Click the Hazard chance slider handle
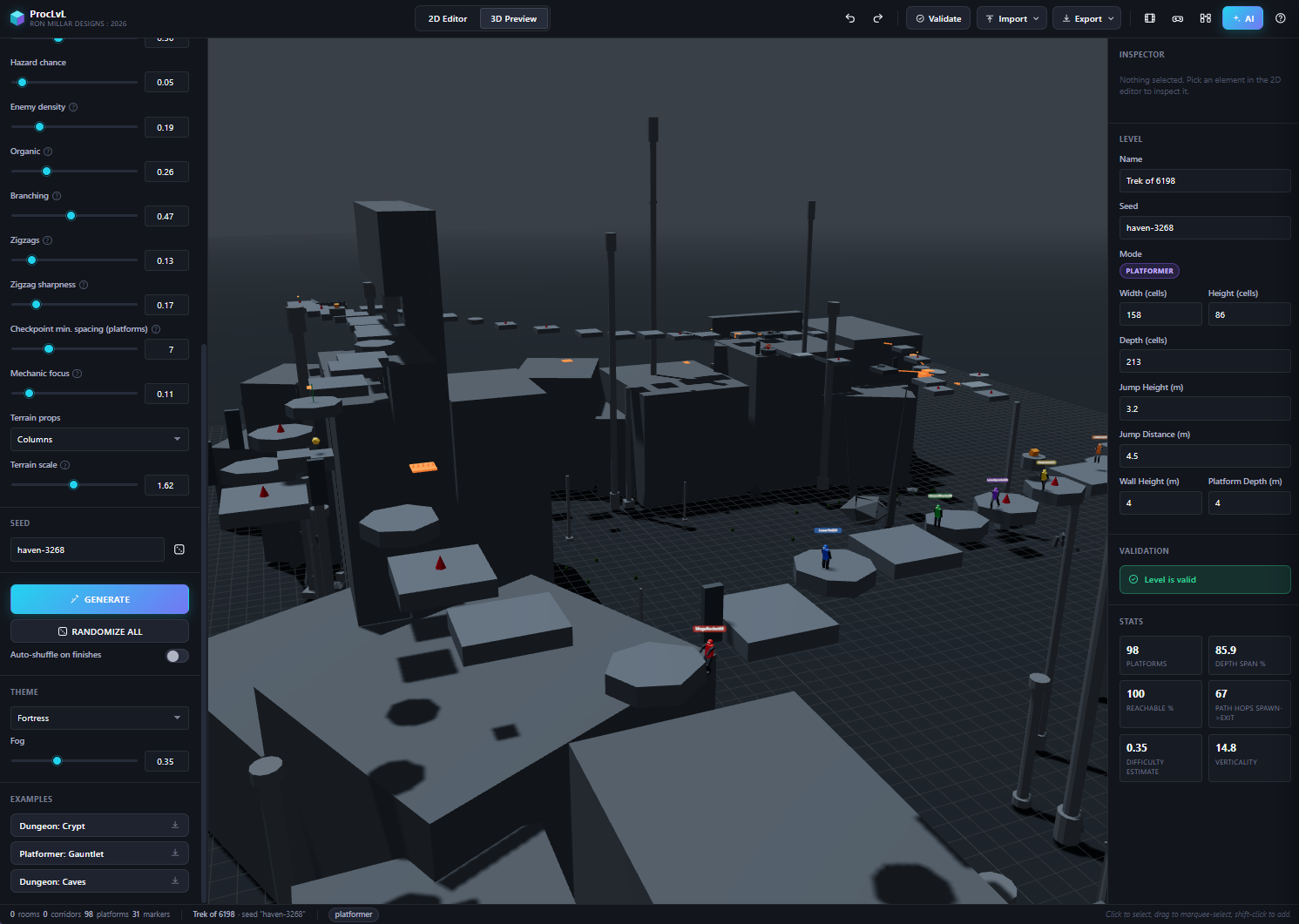 pos(23,83)
